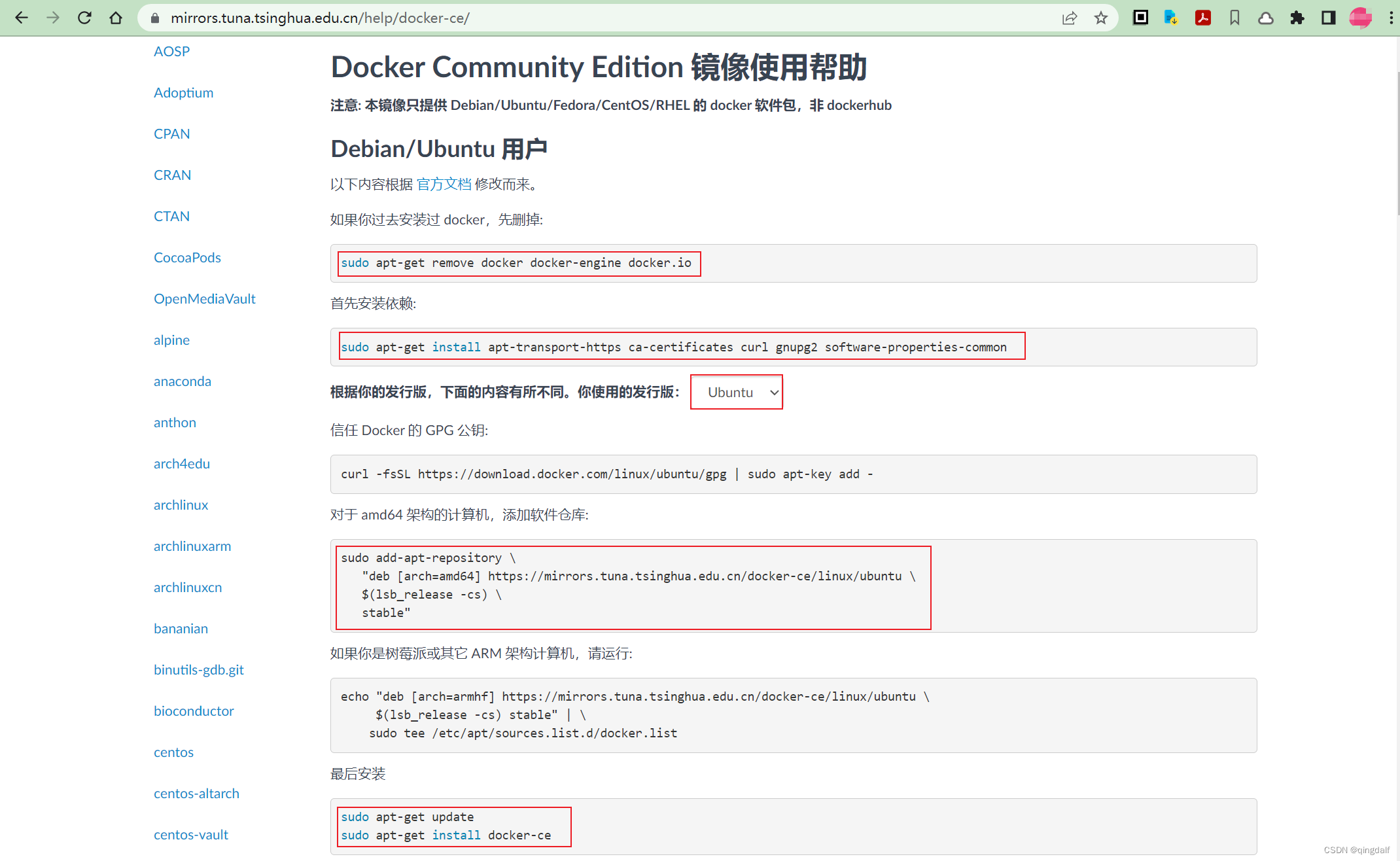Open the 官方文档 link
Screen dimensions: 1400x861
[444, 184]
